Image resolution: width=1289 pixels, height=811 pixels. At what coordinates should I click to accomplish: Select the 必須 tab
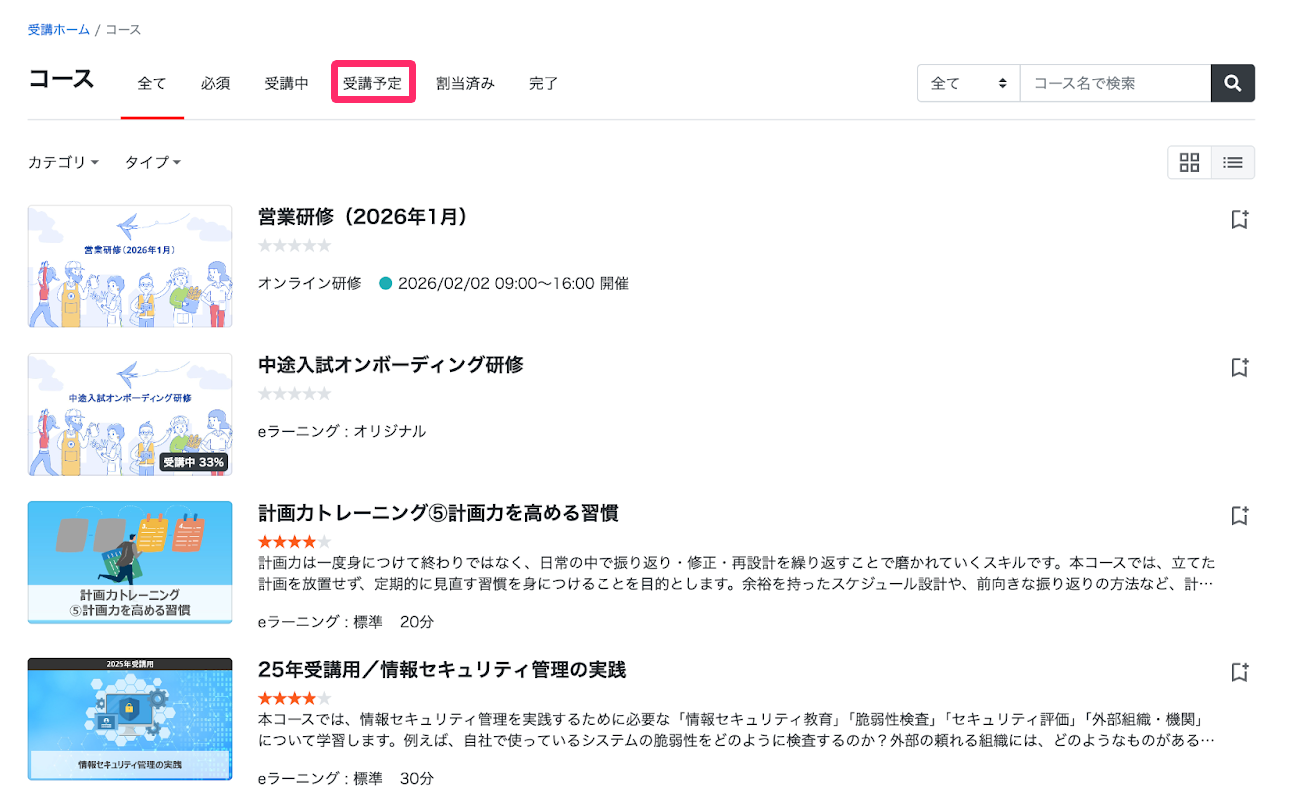pyautogui.click(x=216, y=84)
